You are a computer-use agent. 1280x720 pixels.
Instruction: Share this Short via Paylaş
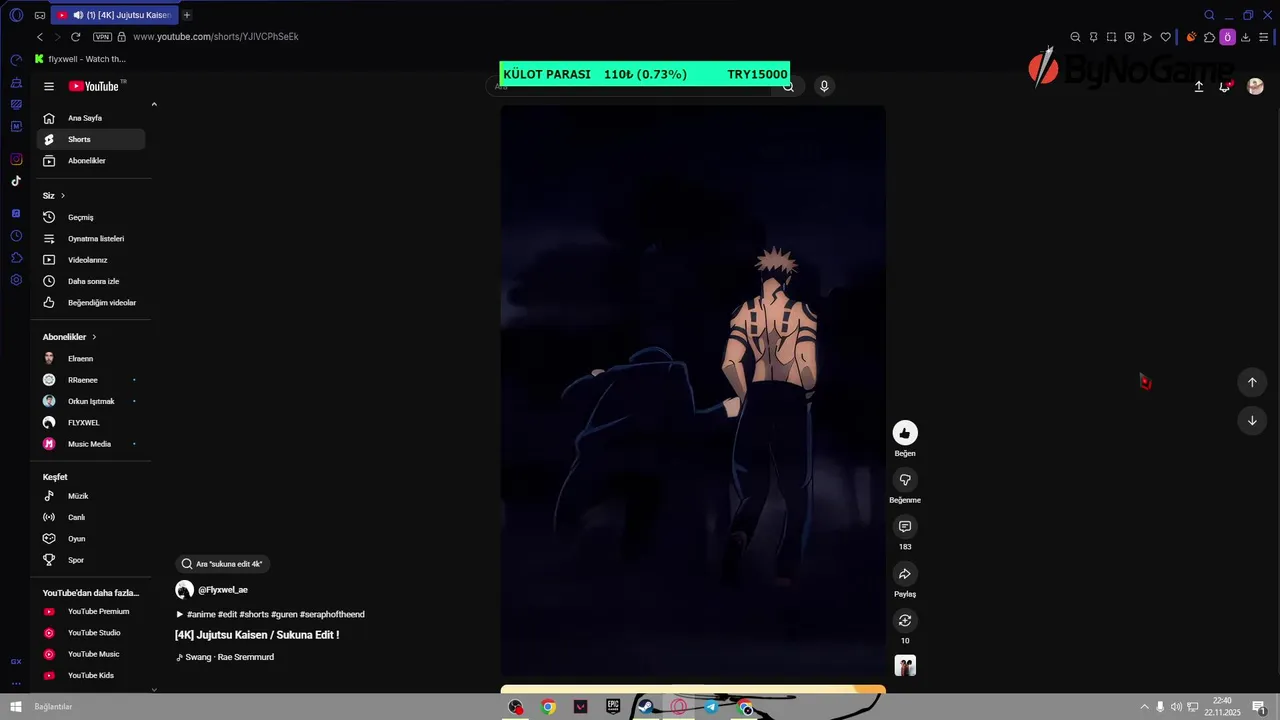coord(905,574)
